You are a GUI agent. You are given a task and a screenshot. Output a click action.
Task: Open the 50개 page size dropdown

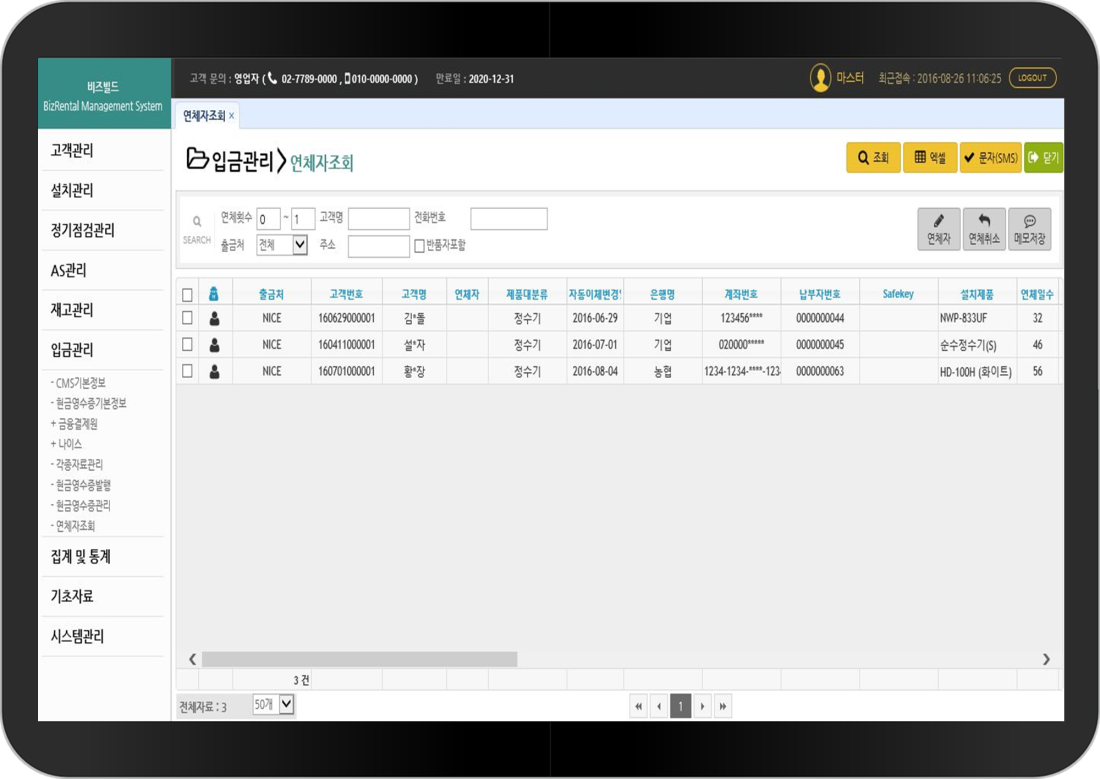click(274, 705)
